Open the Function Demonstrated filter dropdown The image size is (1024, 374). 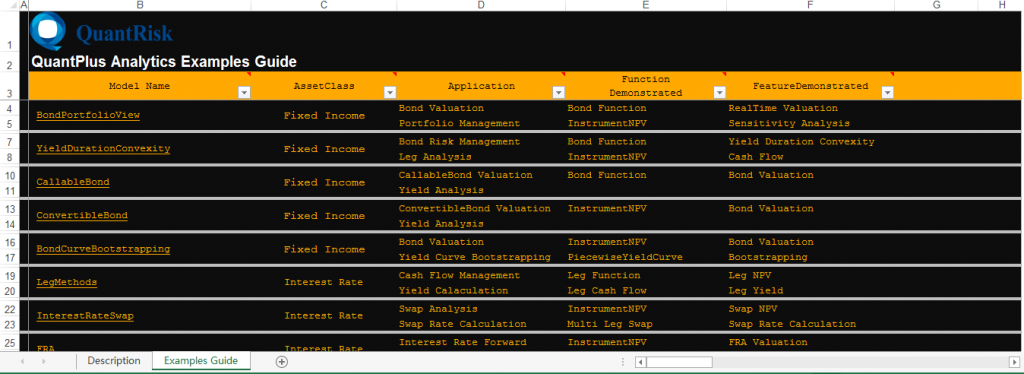tap(720, 93)
